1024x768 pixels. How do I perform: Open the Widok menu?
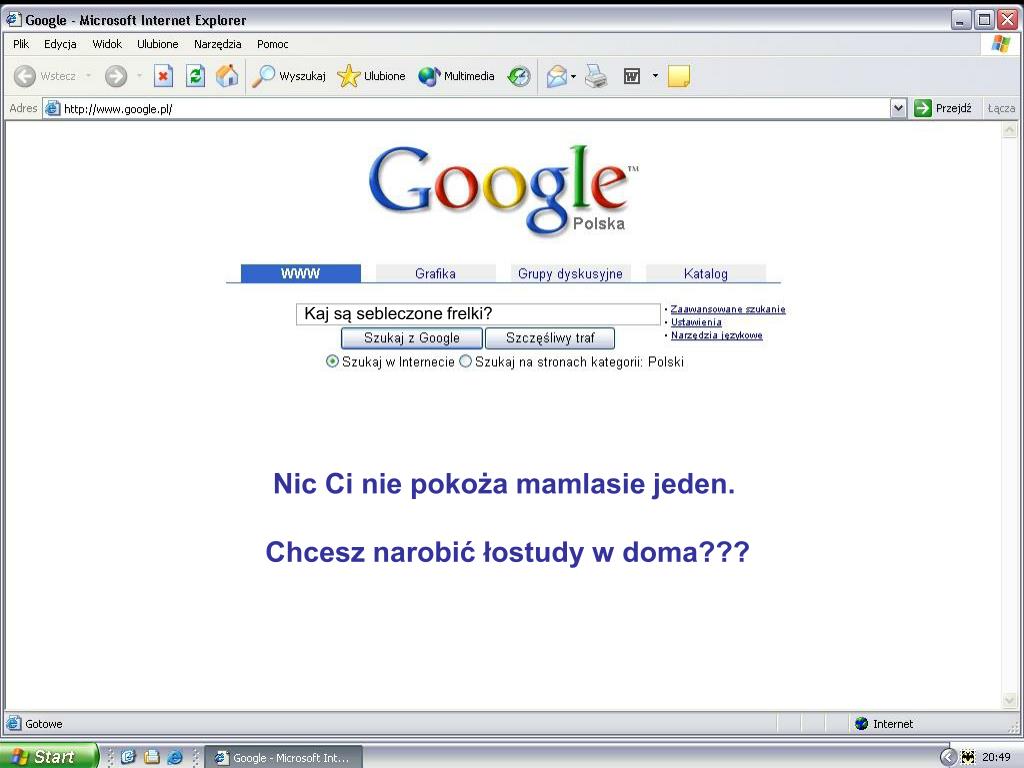[x=107, y=44]
